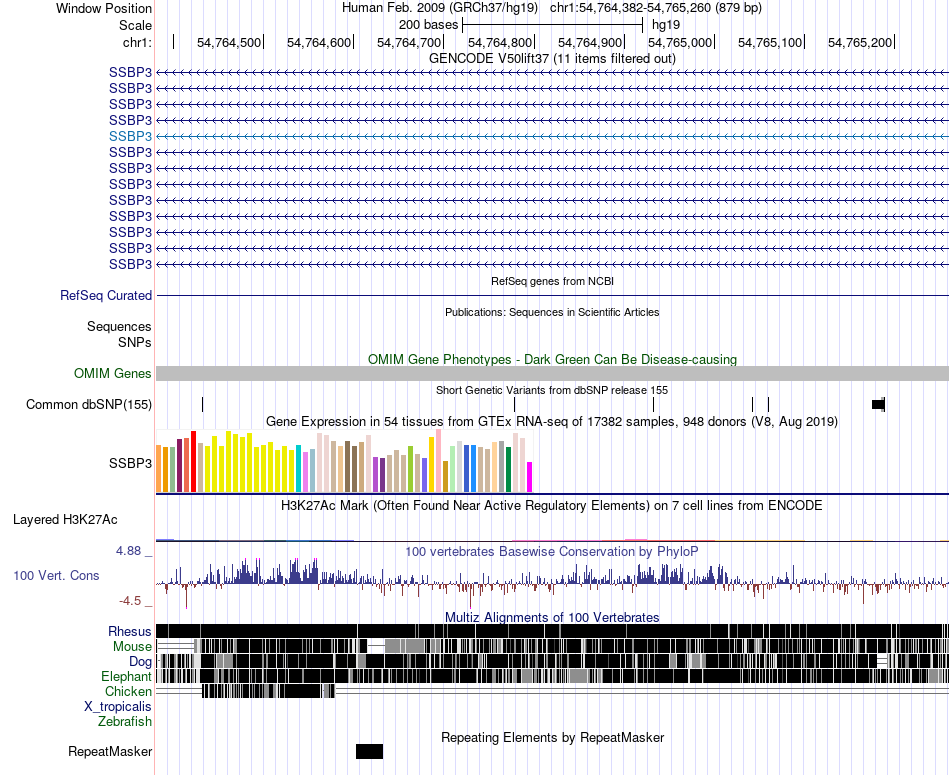Click the 4.88 upper scale value

(x=128, y=551)
